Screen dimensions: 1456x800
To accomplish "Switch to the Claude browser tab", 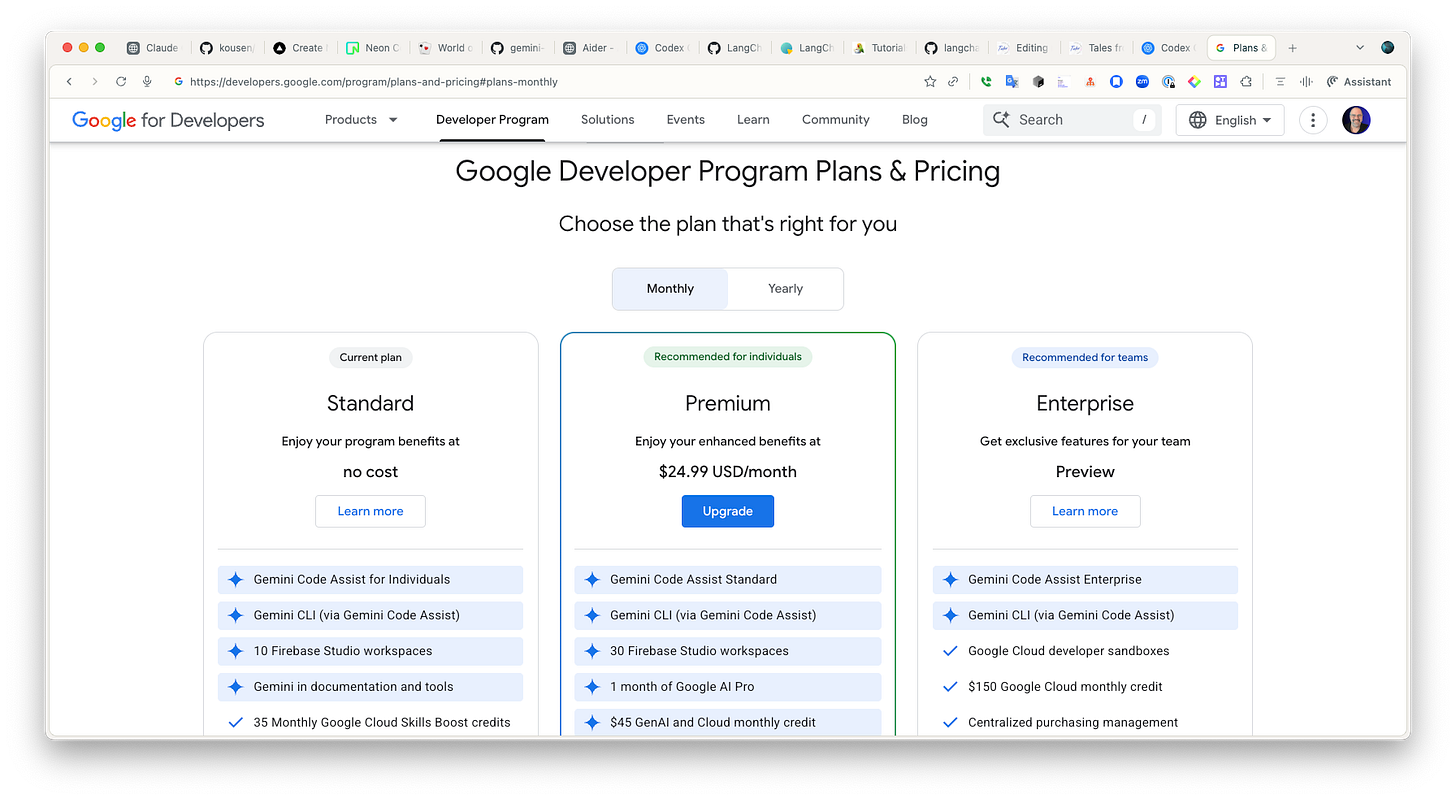I will point(153,48).
